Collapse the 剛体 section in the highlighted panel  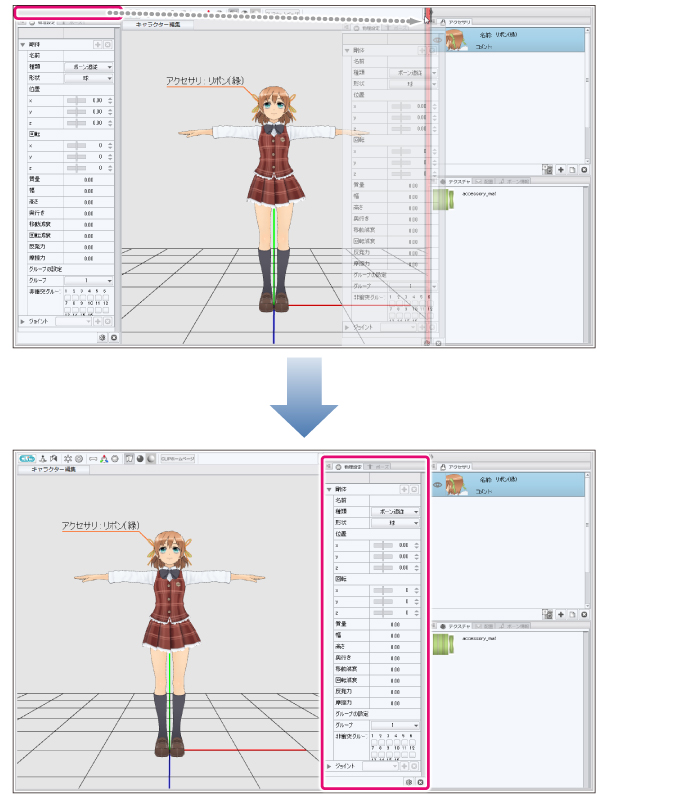(x=330, y=489)
